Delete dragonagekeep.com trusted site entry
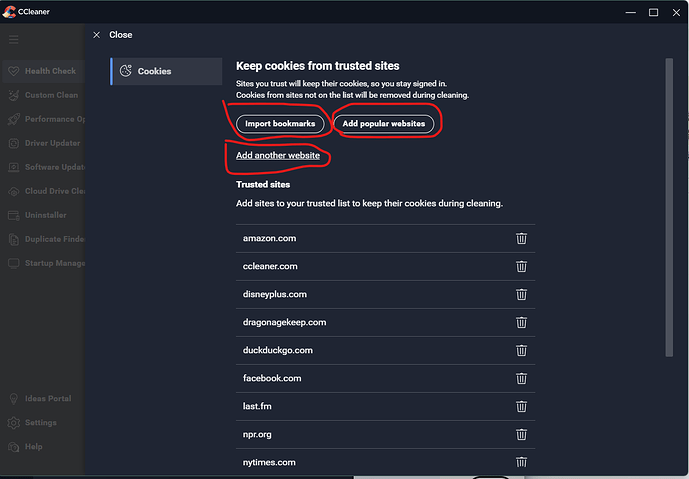 pos(521,323)
